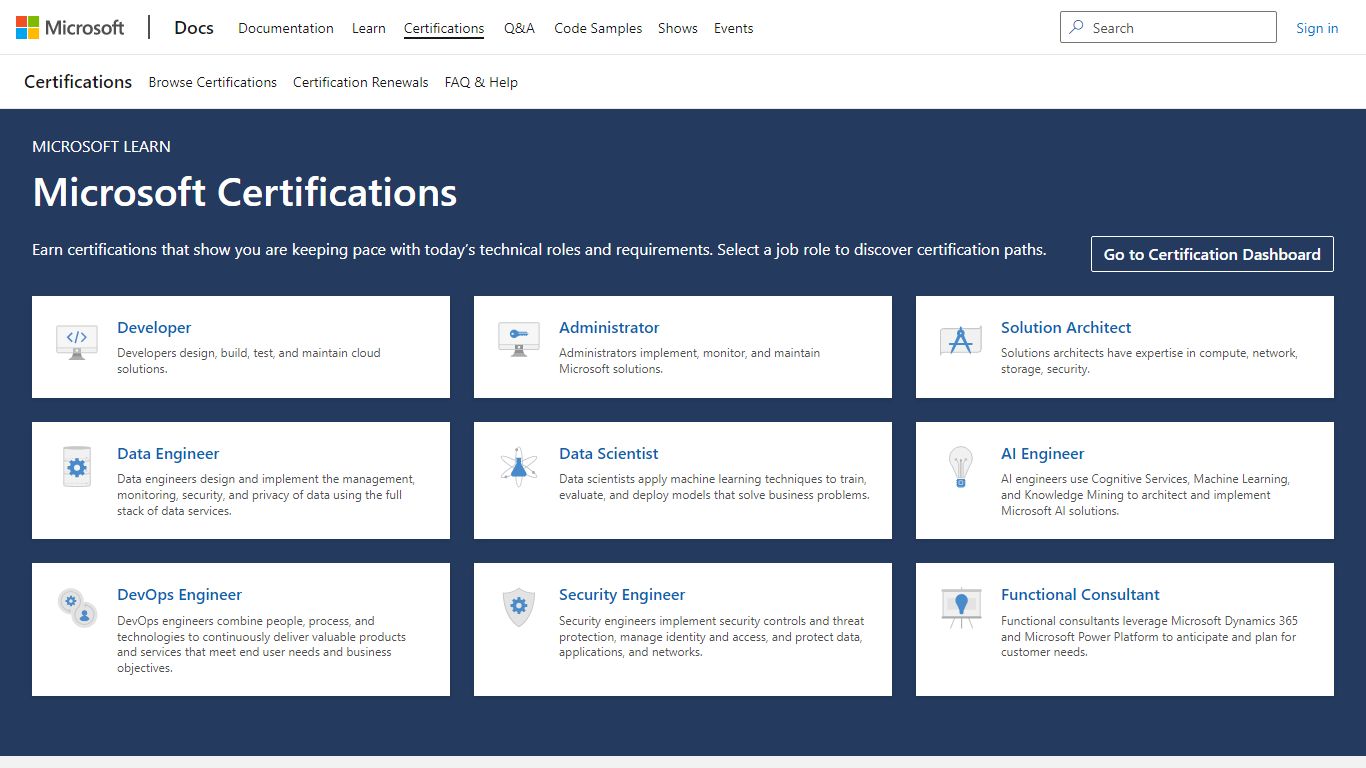
Task: Click 'Functional consultants leverage Microsoft Dynamics' description
Action: click(x=1149, y=636)
